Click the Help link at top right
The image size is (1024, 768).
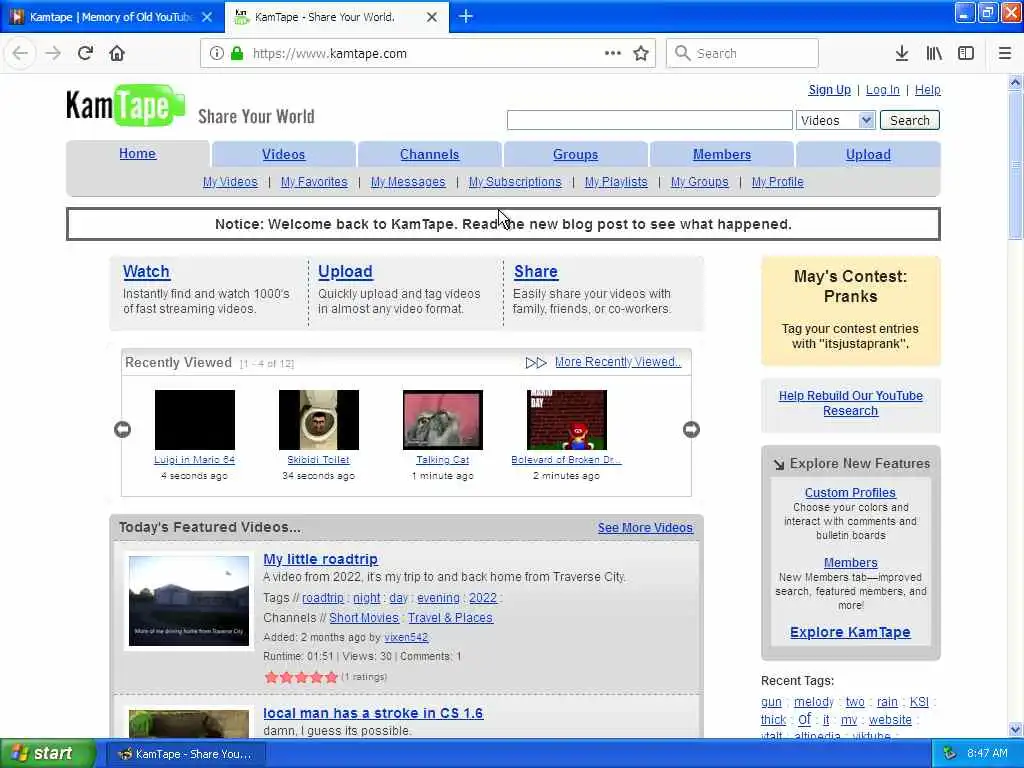(927, 90)
